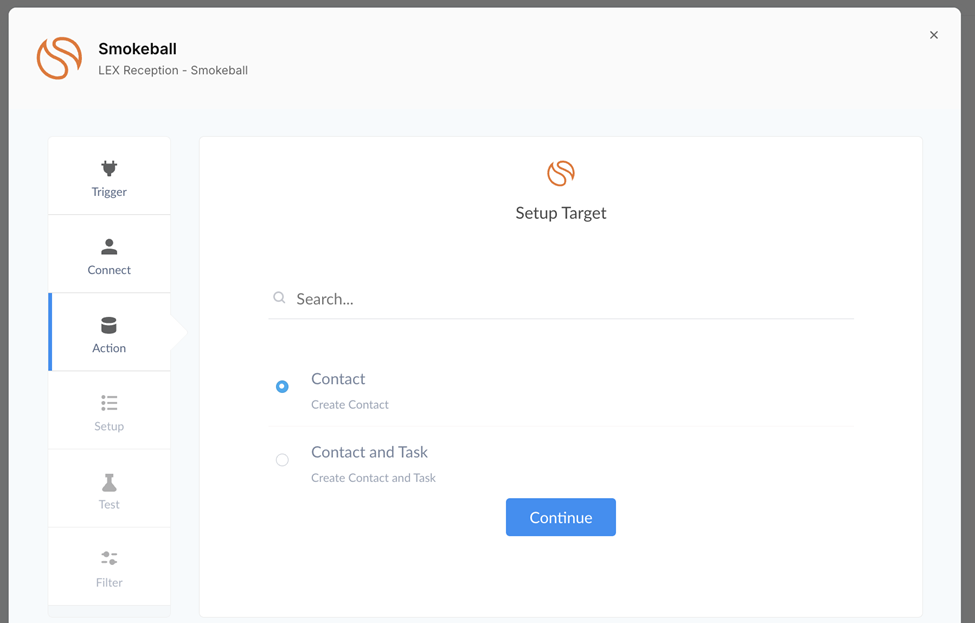Open the Trigger tab text label
975x623 pixels.
point(109,192)
